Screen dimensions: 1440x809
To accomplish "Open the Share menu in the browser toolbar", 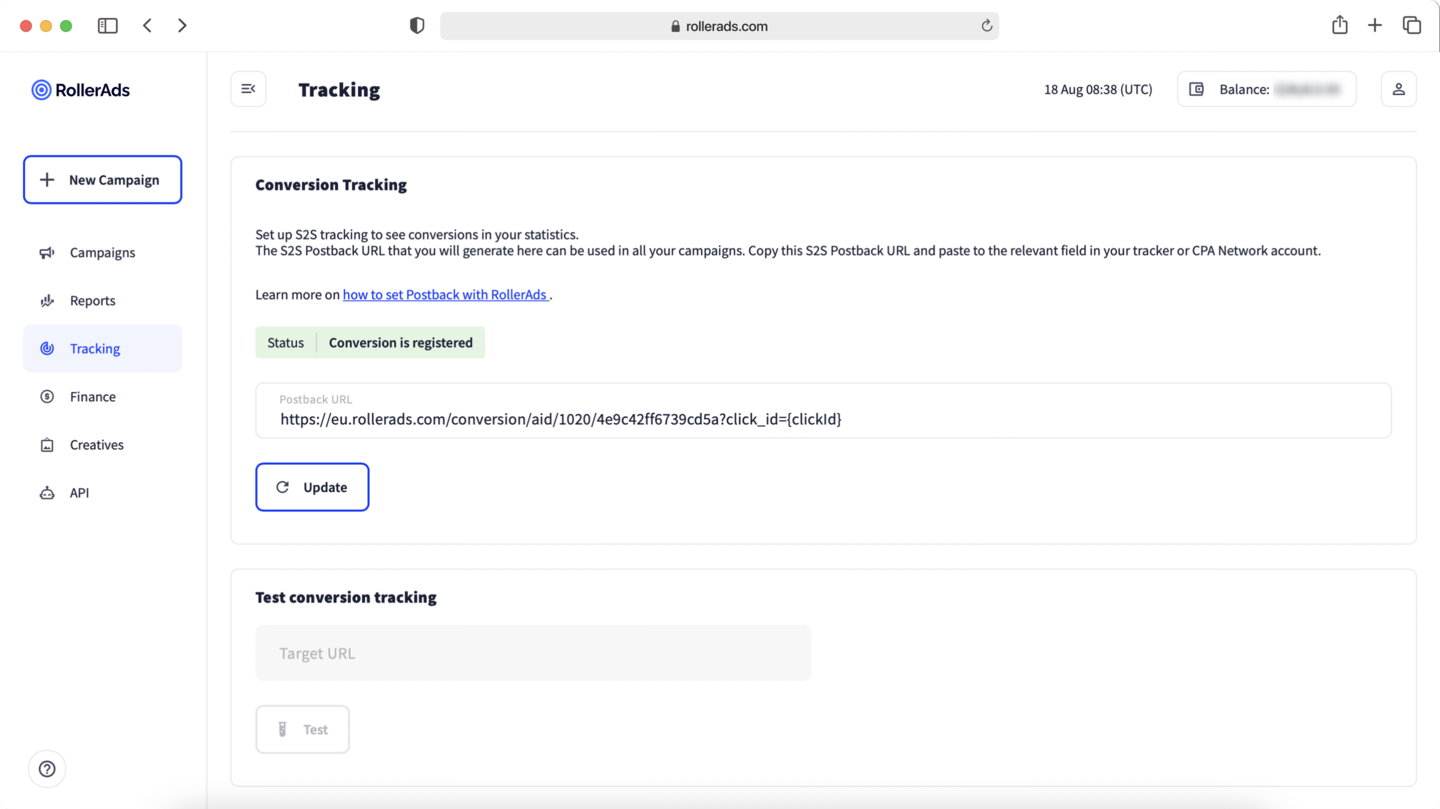I will [x=1340, y=24].
